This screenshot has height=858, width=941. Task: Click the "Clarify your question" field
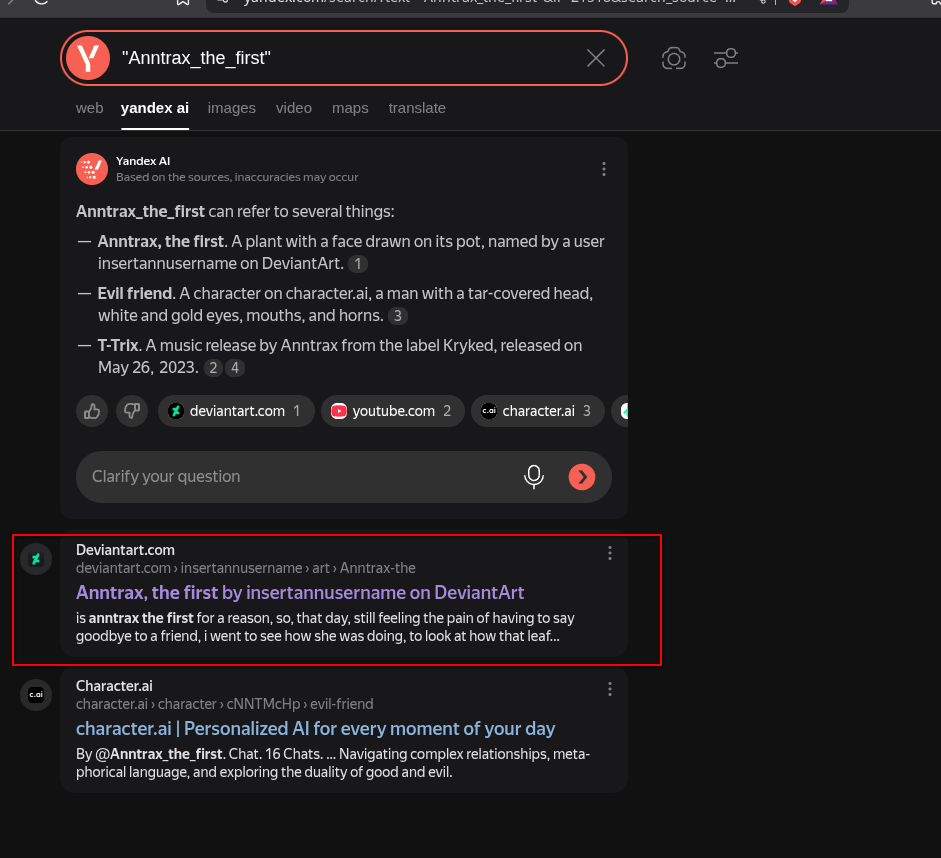pos(300,477)
